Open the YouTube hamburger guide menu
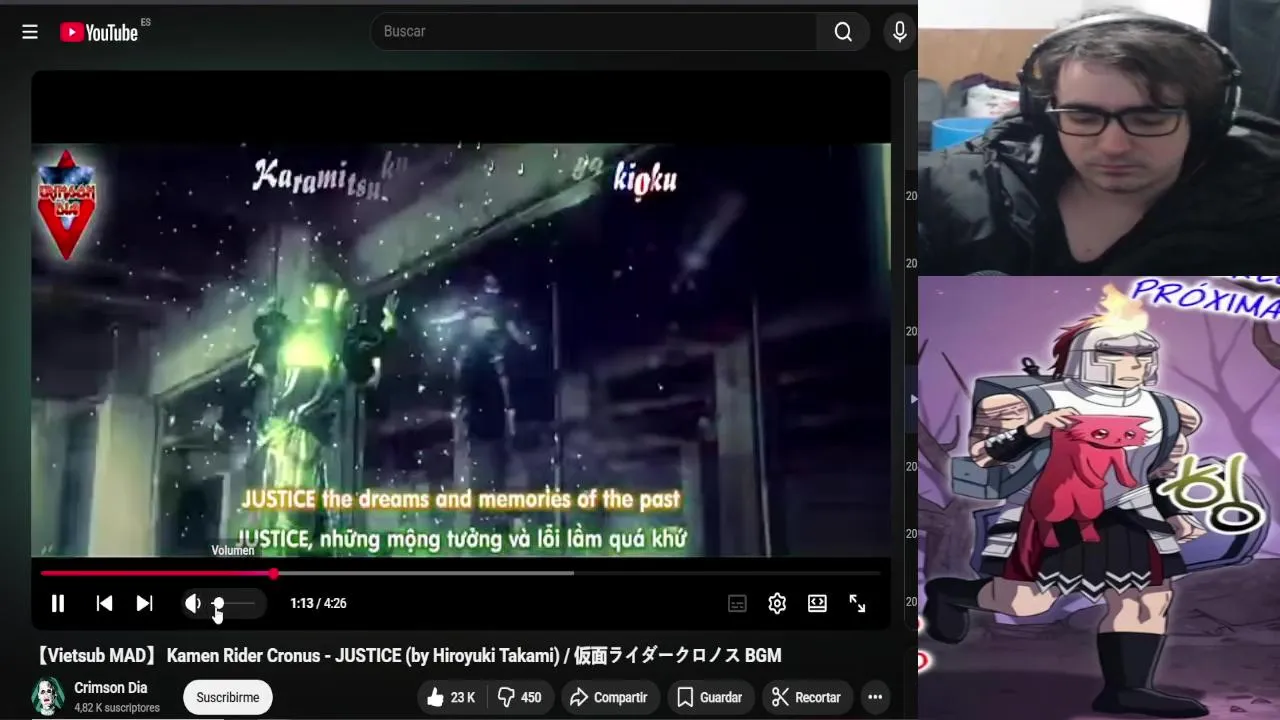Image resolution: width=1280 pixels, height=720 pixels. pos(30,32)
